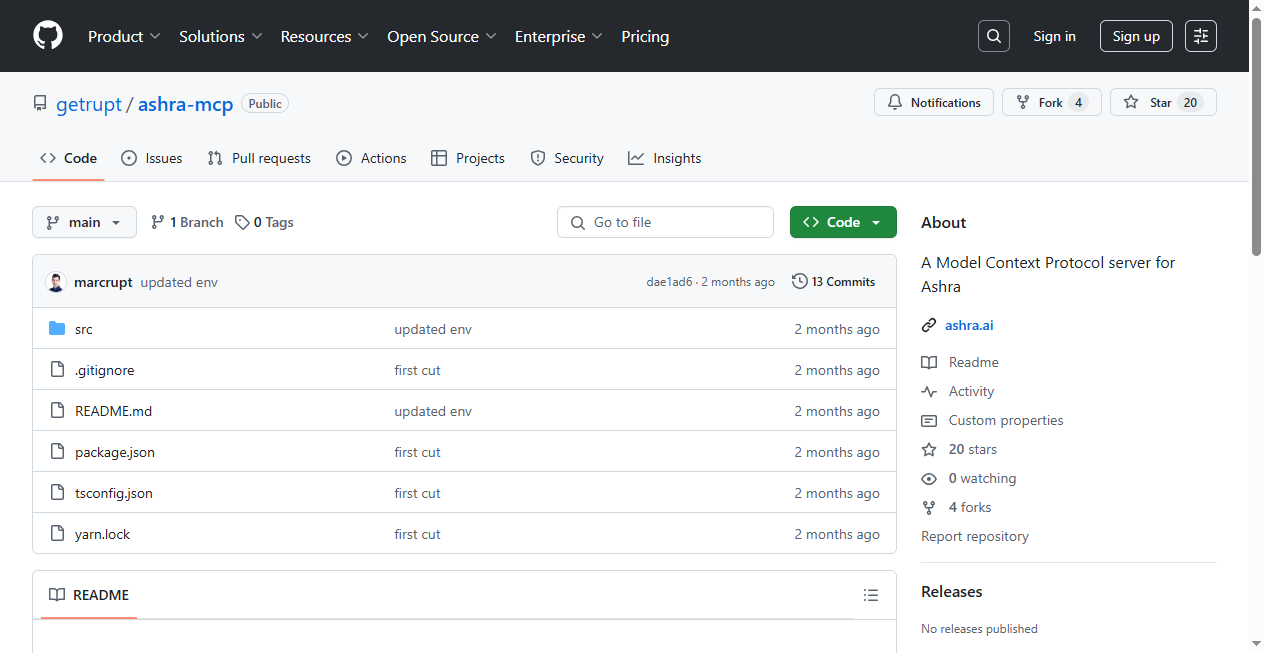Click the fork icon on Fork button

point(1023,102)
